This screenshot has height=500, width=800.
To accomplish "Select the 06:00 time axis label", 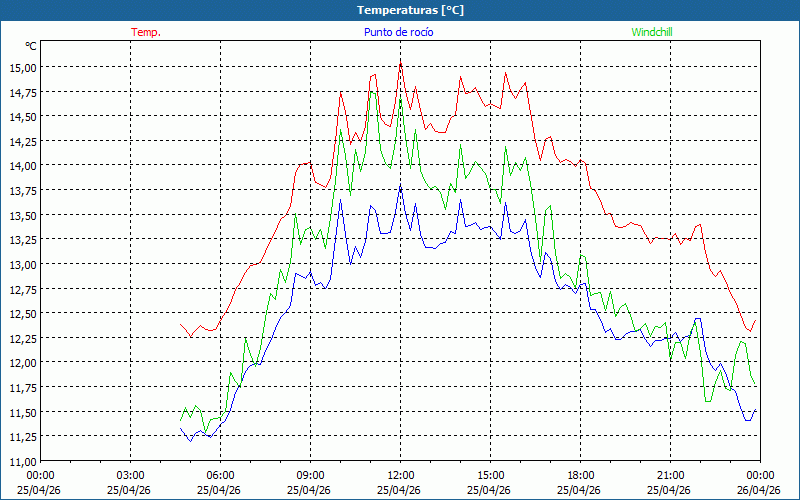I will pos(220,475).
